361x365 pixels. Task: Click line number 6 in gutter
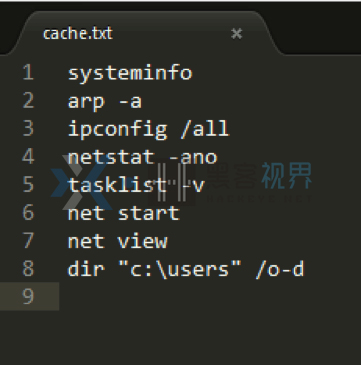tap(28, 212)
